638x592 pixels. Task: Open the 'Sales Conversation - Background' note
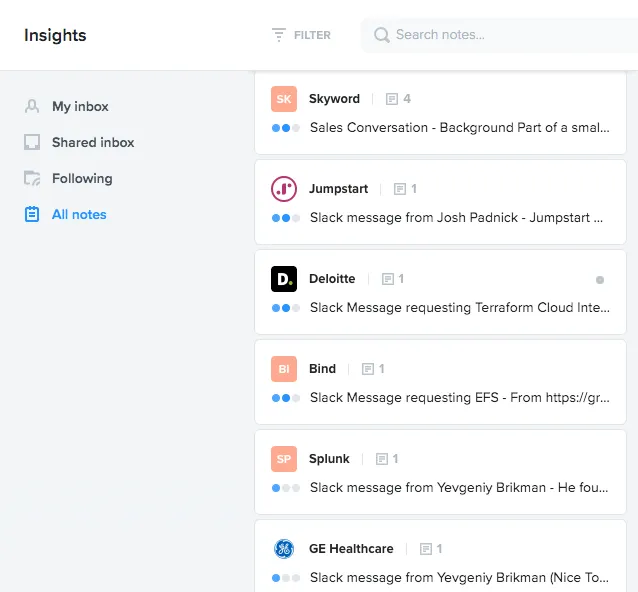(460, 128)
